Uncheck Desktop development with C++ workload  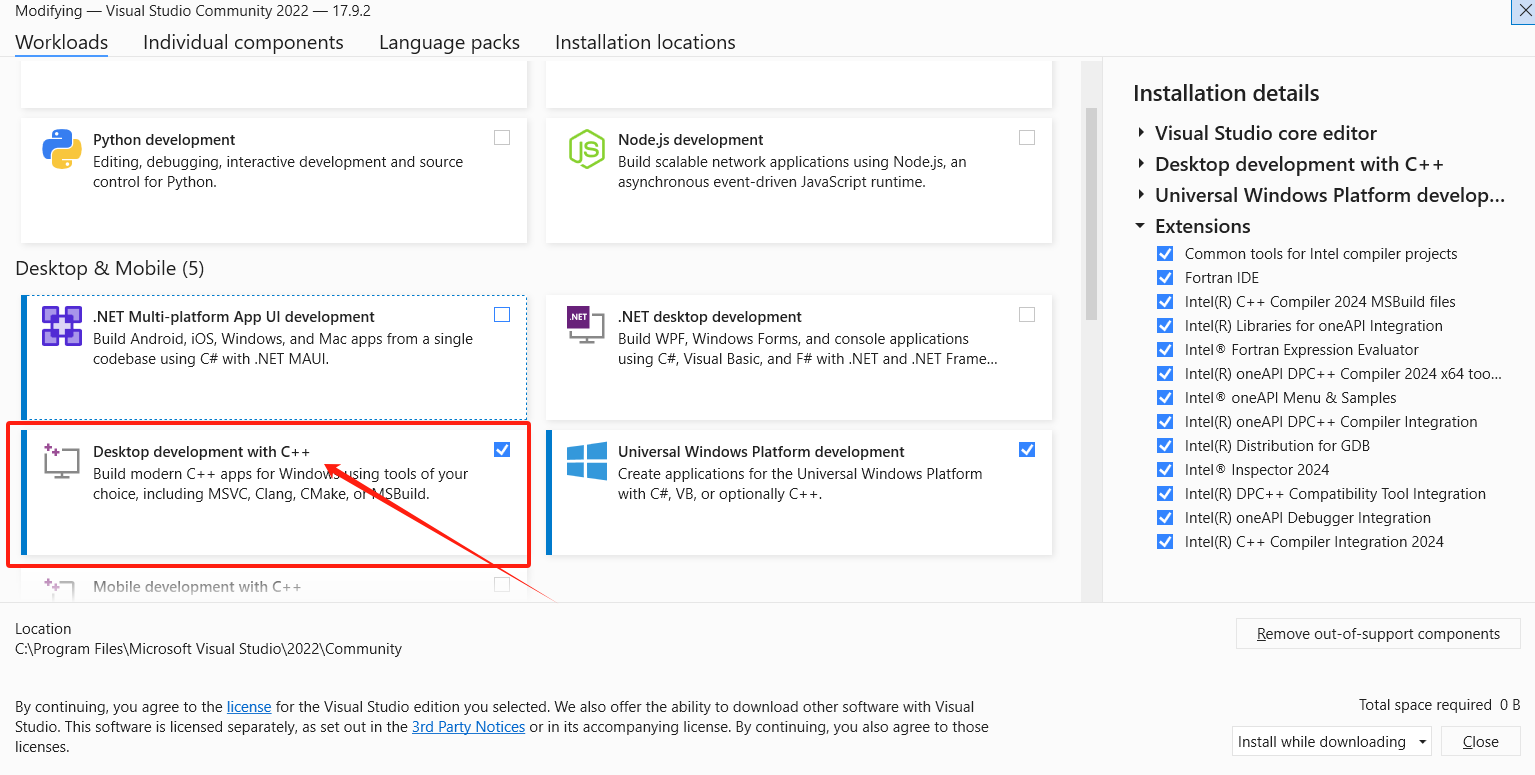(502, 450)
